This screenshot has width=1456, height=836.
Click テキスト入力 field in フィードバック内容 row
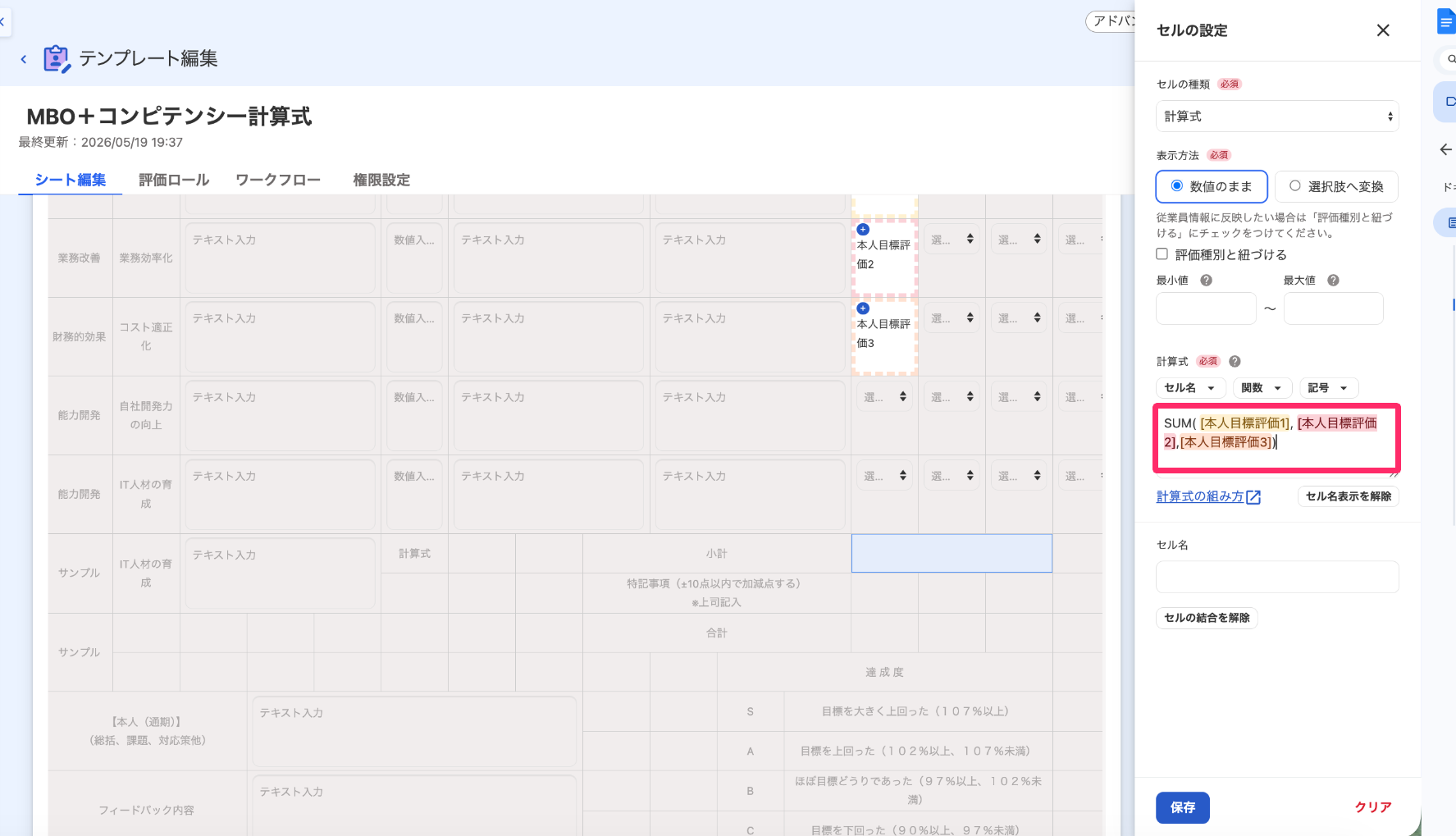coord(414,806)
